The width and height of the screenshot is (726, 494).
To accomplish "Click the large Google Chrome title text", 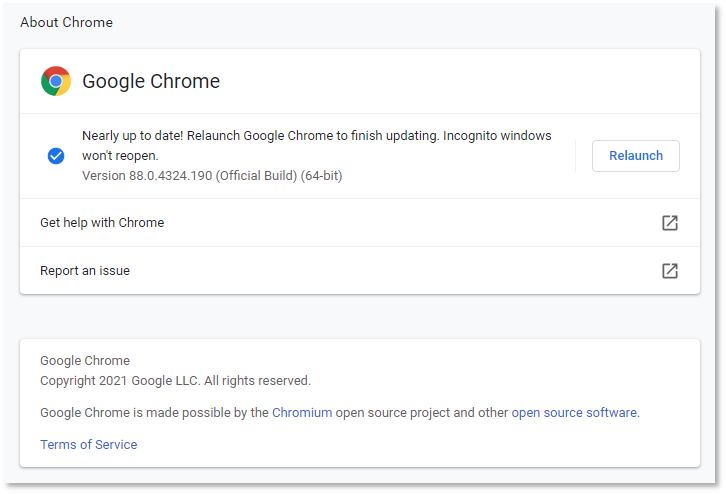I will tap(151, 81).
